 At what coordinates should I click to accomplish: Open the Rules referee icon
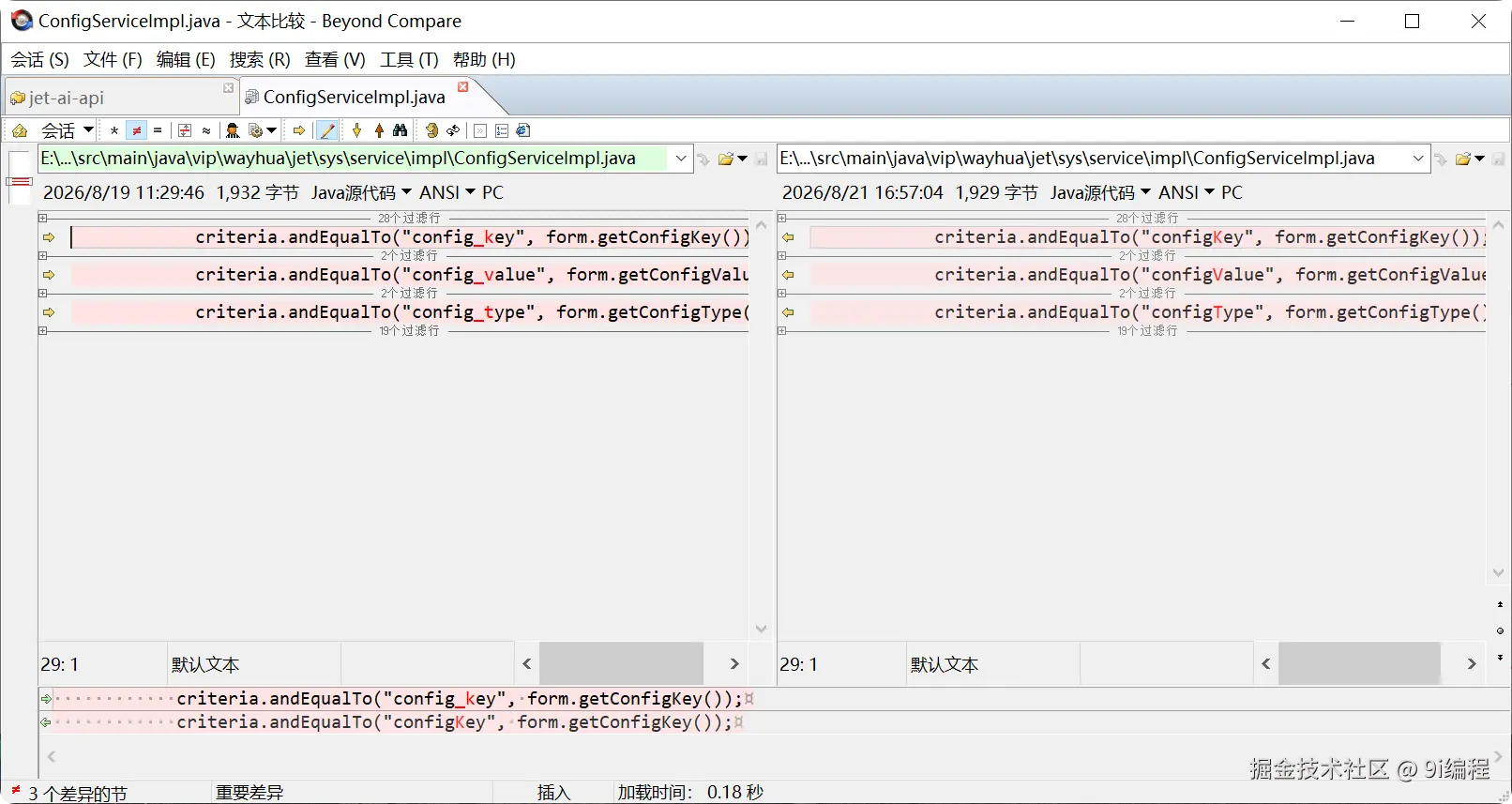point(233,130)
